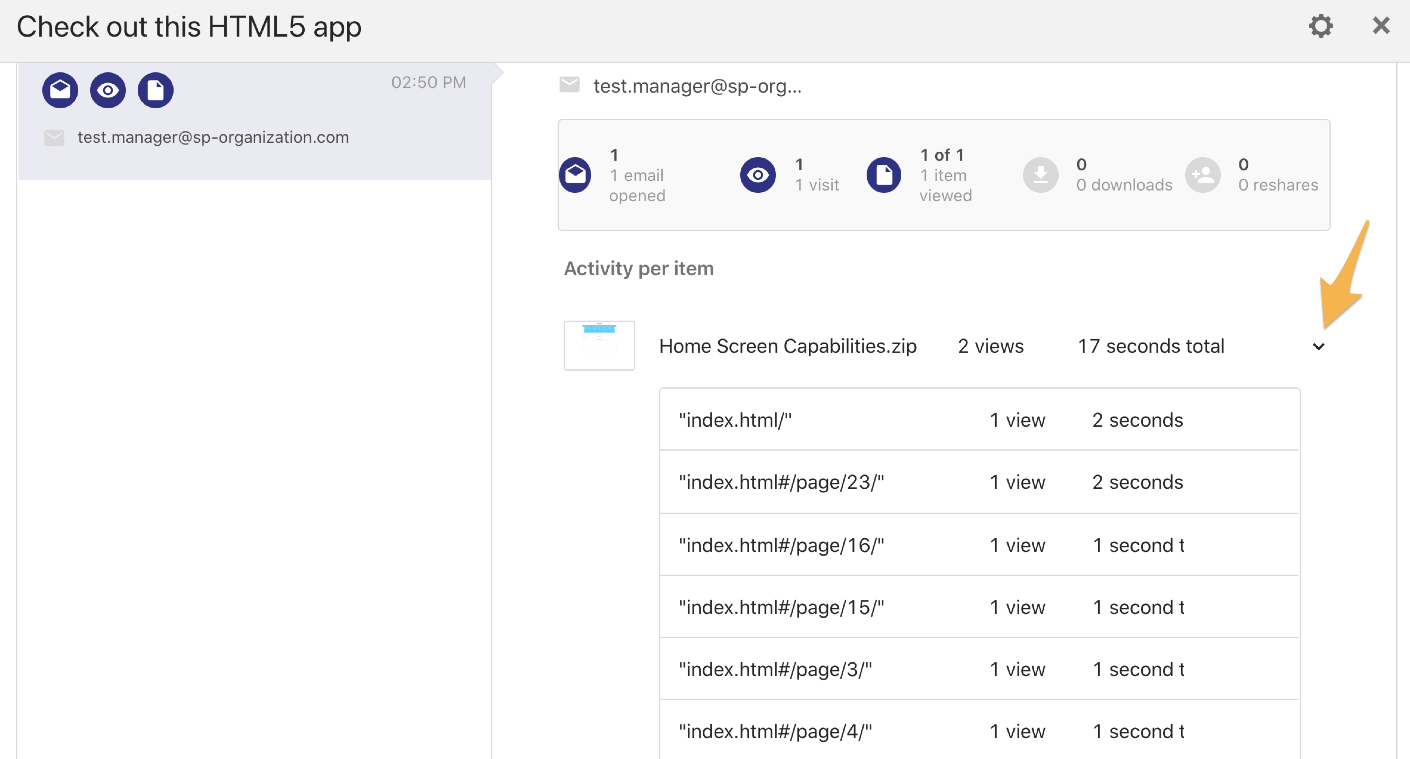Click the reshares person-add icon

1203,175
